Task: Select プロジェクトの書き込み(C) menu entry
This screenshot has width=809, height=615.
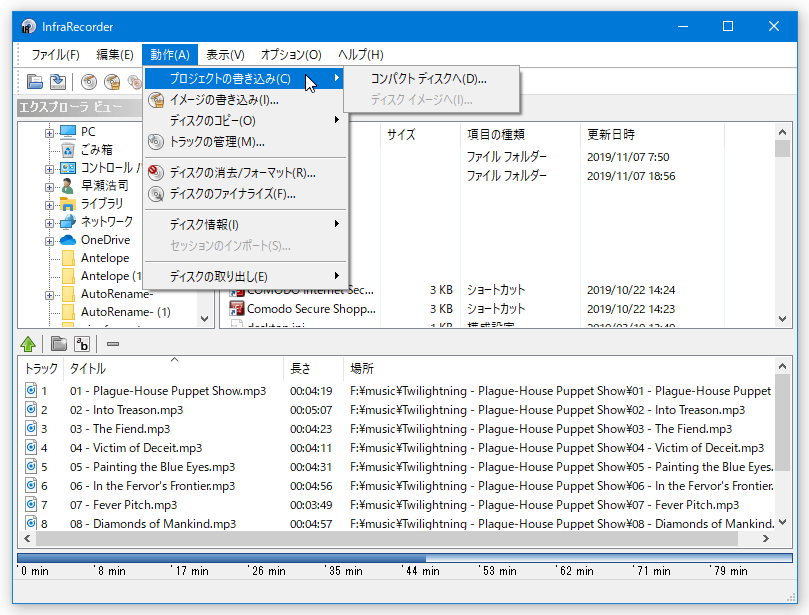Action: point(246,78)
